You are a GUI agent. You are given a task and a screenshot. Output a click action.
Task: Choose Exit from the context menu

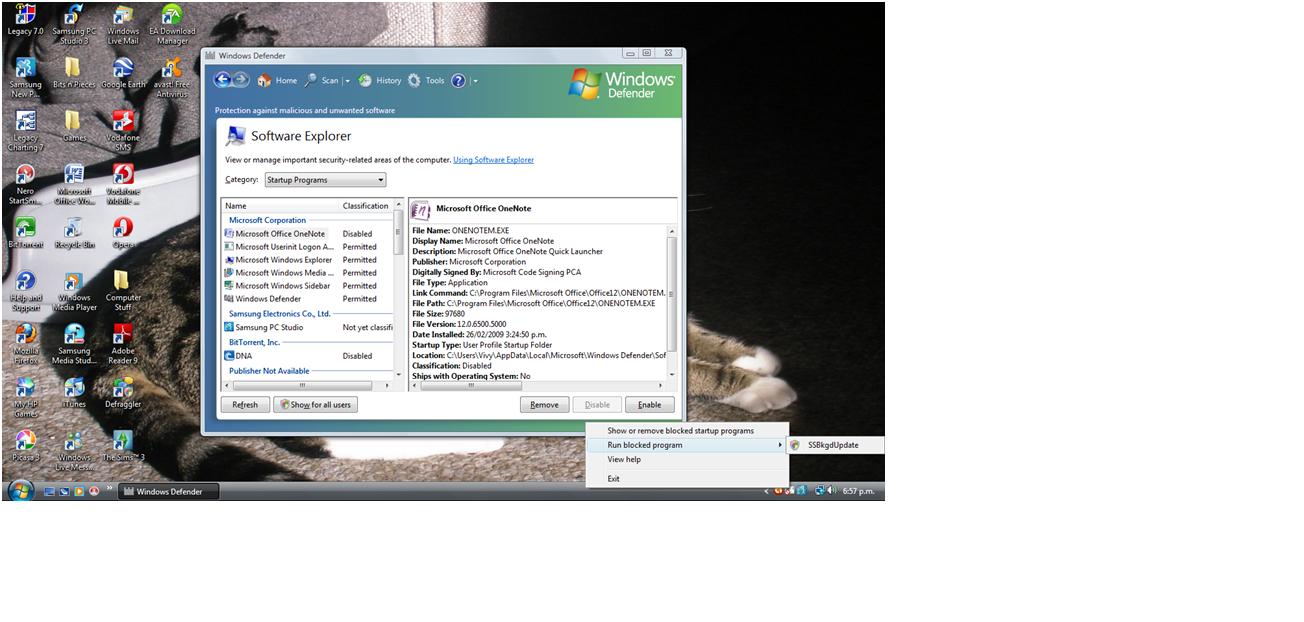(x=687, y=479)
